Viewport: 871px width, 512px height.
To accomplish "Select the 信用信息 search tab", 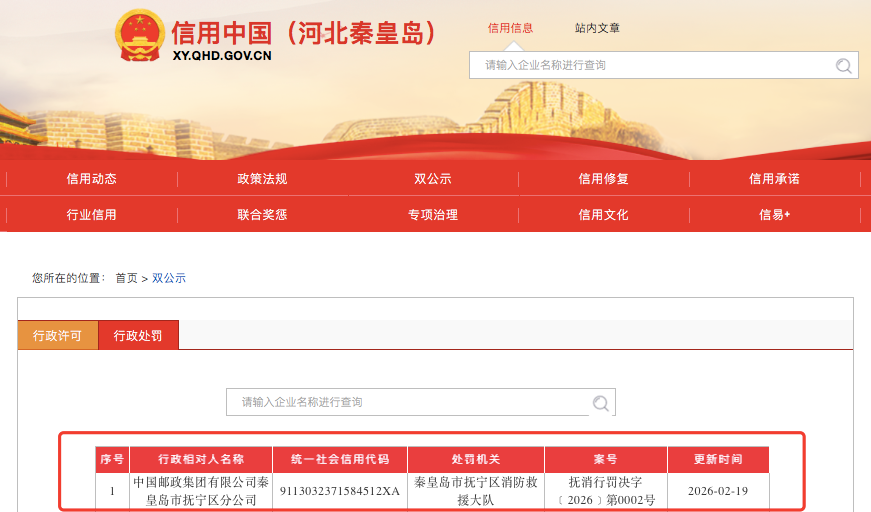I will click(510, 28).
